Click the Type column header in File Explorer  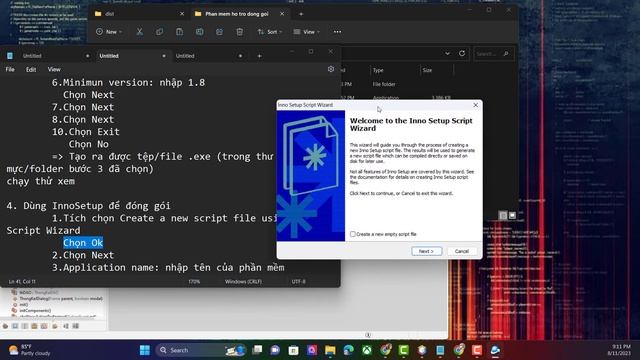pos(378,70)
